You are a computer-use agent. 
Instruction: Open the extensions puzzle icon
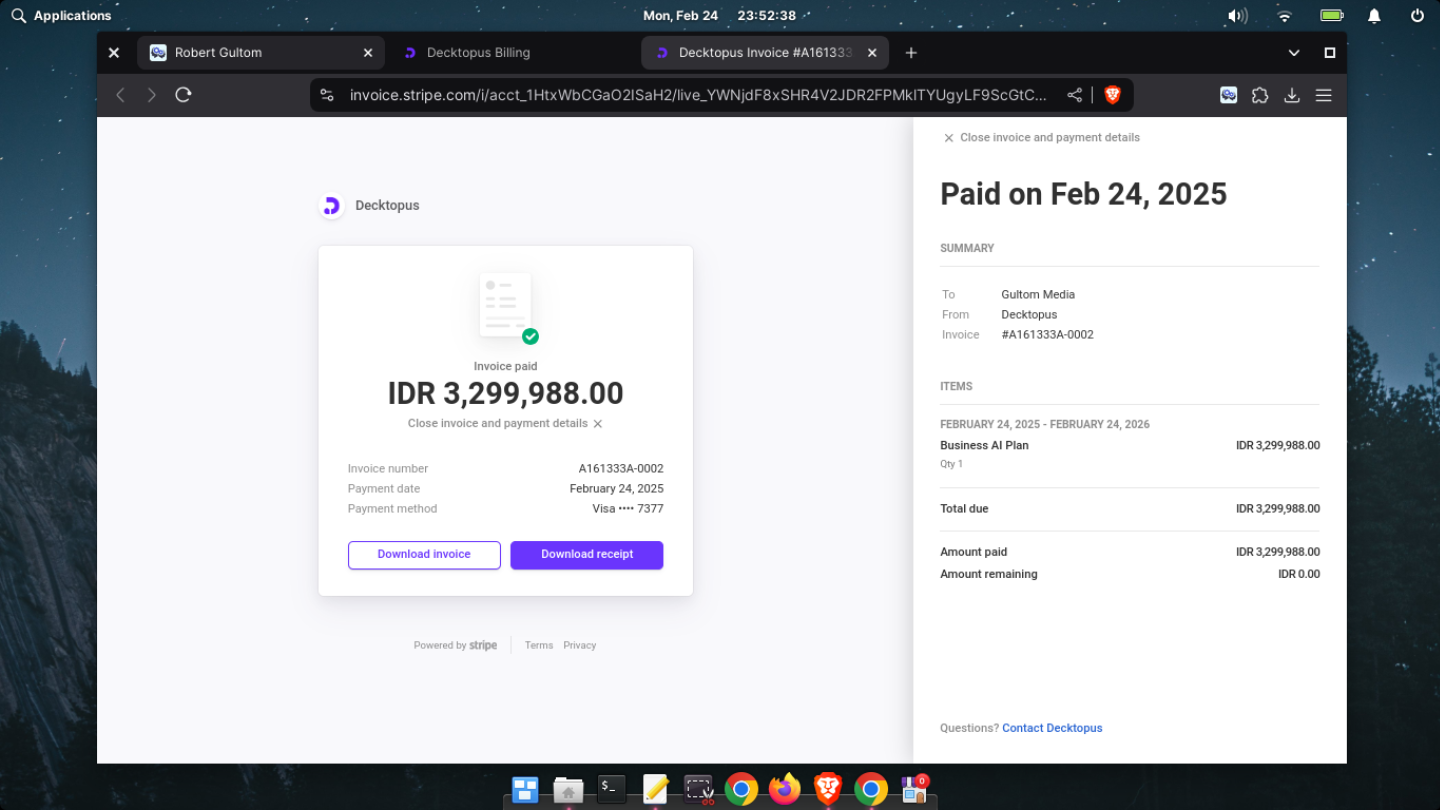point(1260,95)
